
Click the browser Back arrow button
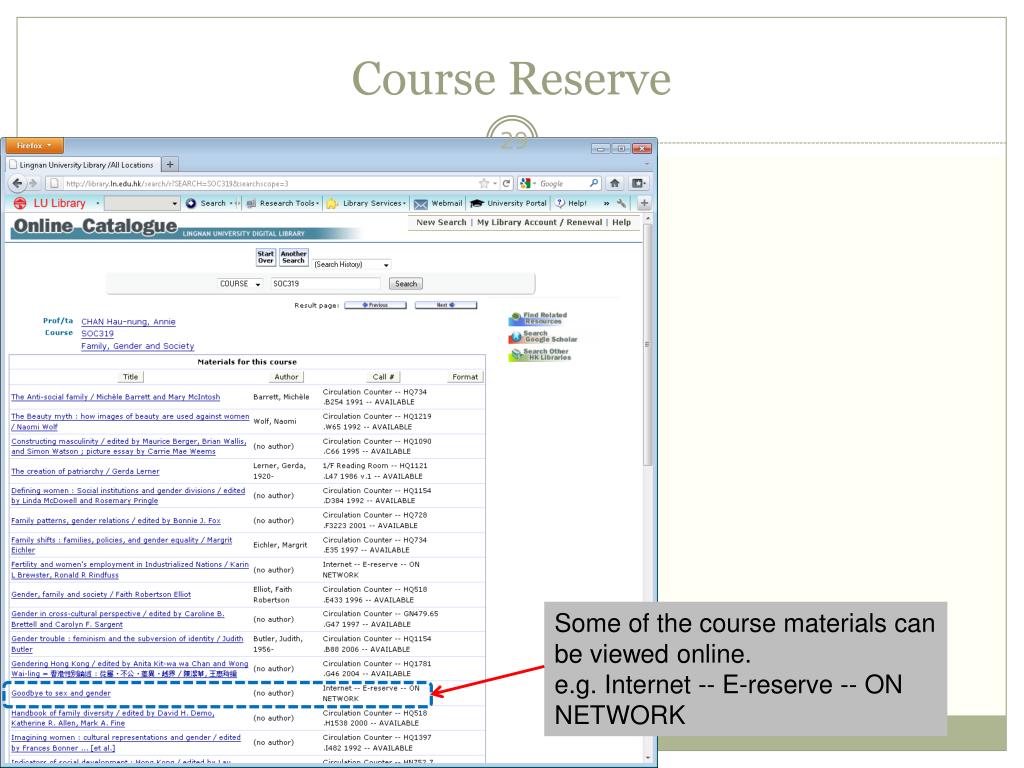[x=18, y=184]
